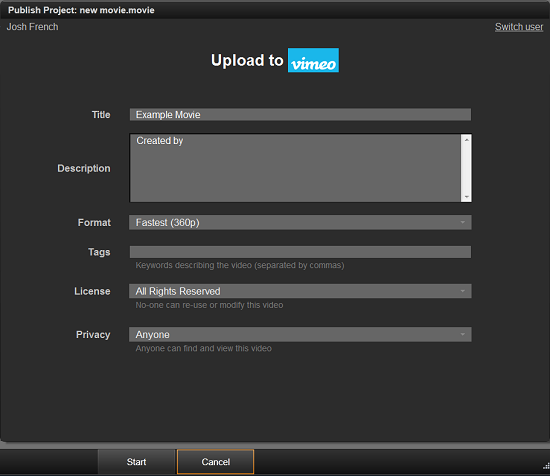Click the description box scrollbar track

[x=466, y=168]
